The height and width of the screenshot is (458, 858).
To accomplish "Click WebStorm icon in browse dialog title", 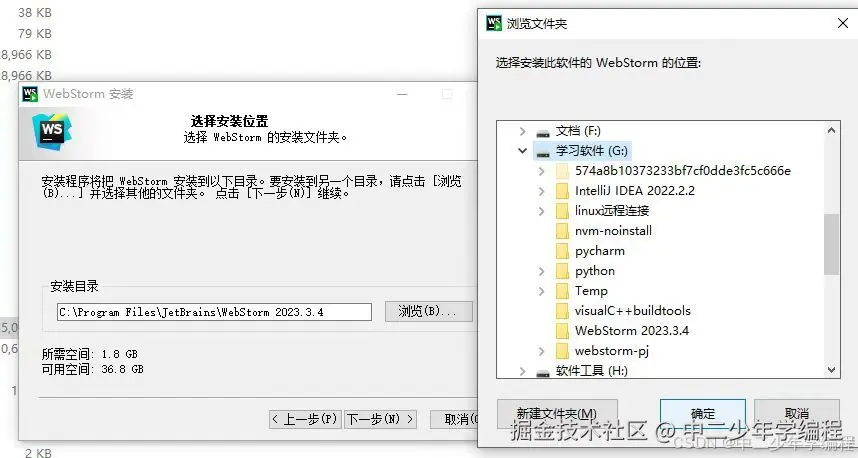I will click(x=494, y=23).
